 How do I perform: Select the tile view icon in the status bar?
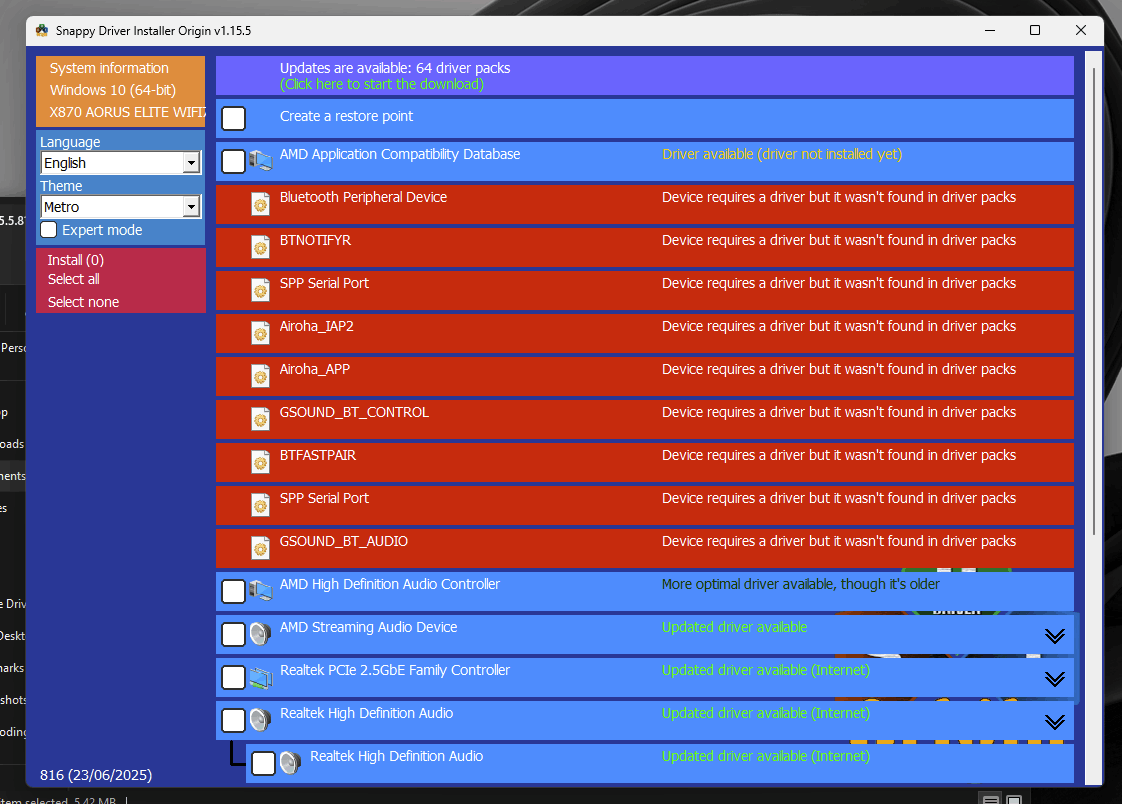pyautogui.click(x=1013, y=797)
